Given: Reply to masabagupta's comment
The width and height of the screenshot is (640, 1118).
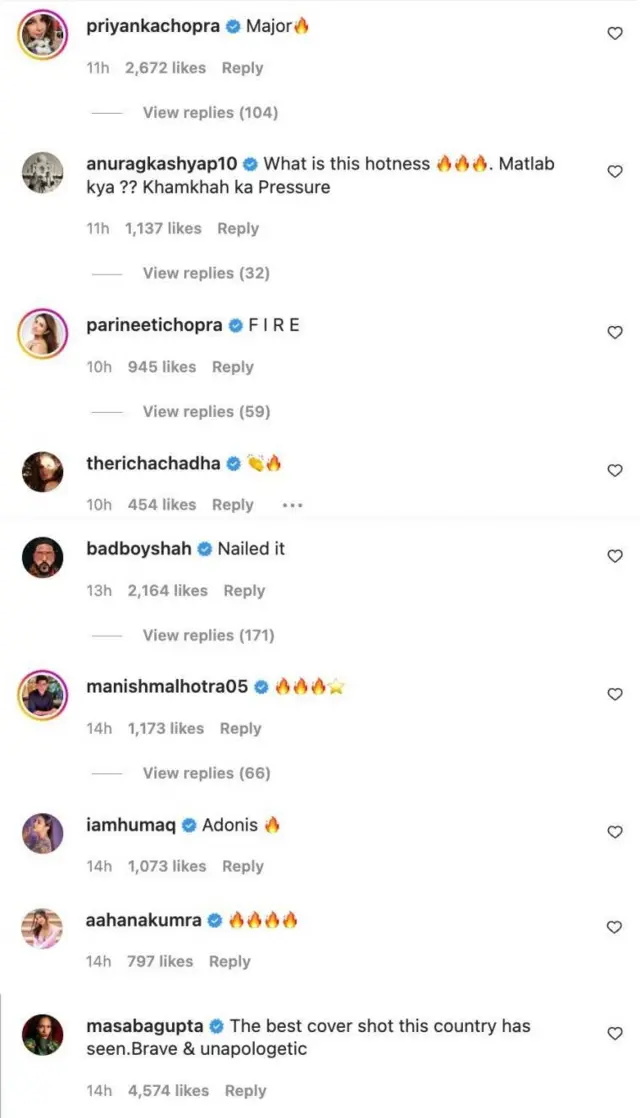Looking at the screenshot, I should (x=245, y=1091).
